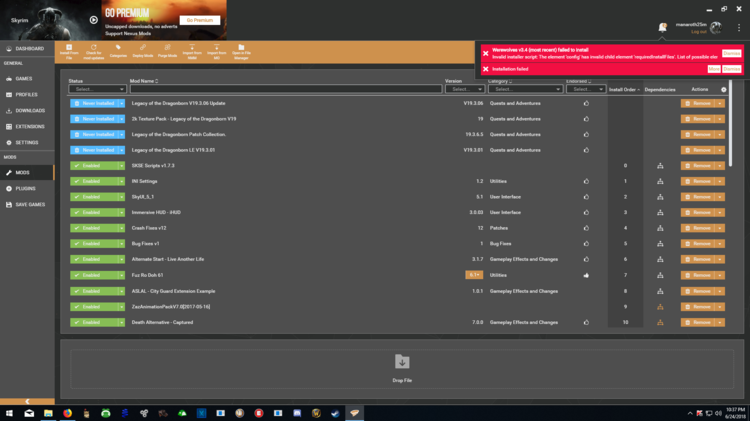Open Windows Start menu
This screenshot has height=421, width=750.
pos(9,413)
